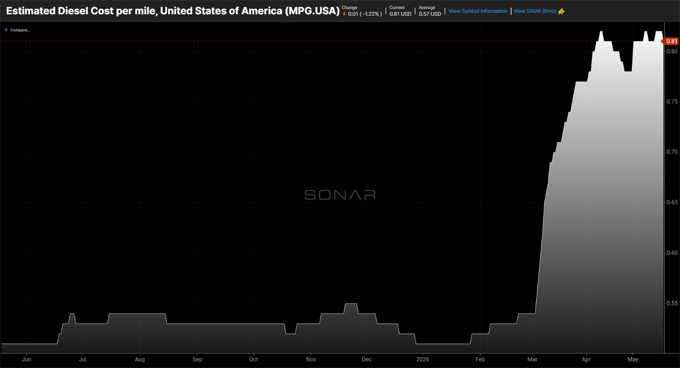Click the red 0.81 current price marker

coord(671,41)
